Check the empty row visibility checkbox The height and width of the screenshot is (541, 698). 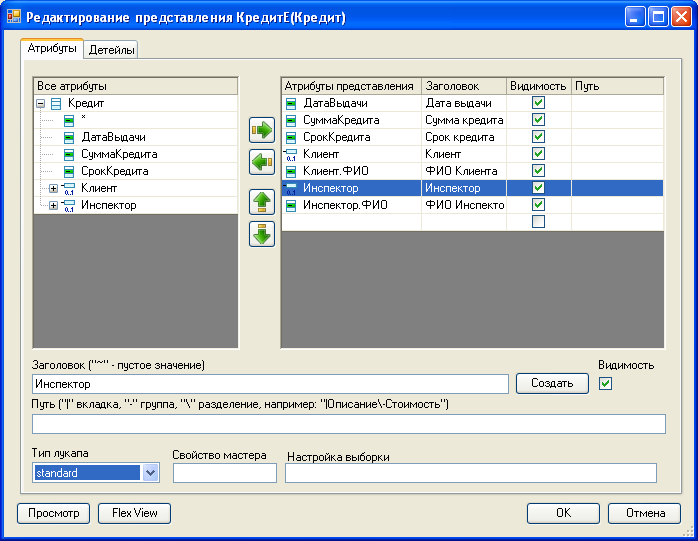[x=538, y=221]
